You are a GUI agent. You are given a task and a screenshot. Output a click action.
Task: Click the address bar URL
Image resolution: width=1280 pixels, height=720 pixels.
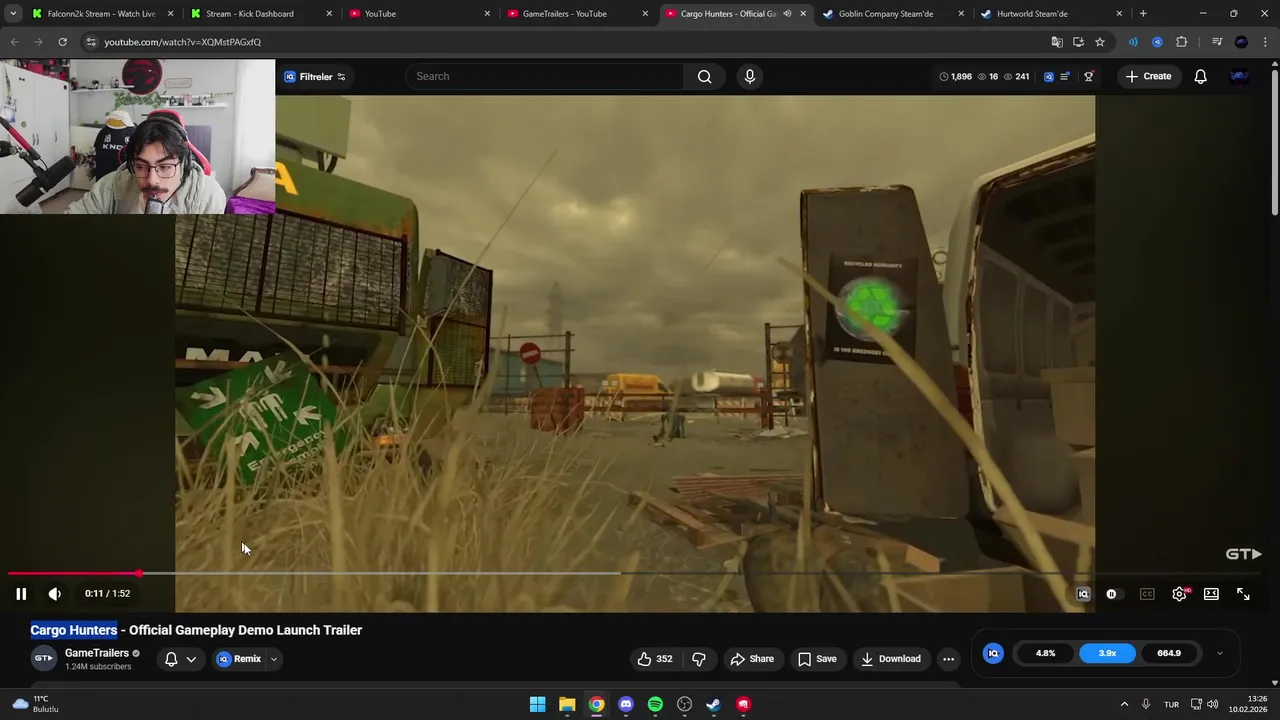click(182, 42)
